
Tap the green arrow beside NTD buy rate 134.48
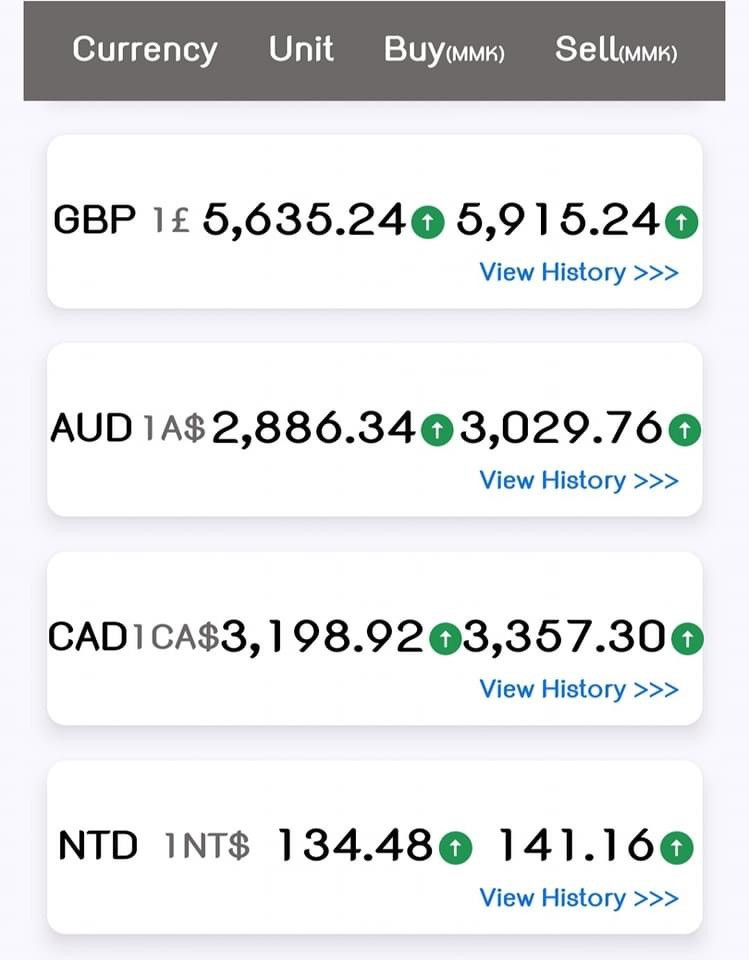(x=454, y=847)
